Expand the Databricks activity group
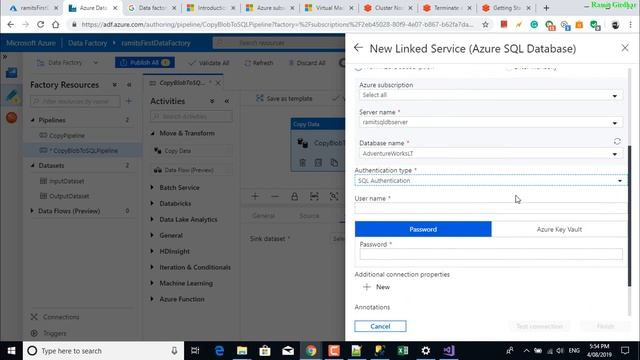 coord(152,203)
